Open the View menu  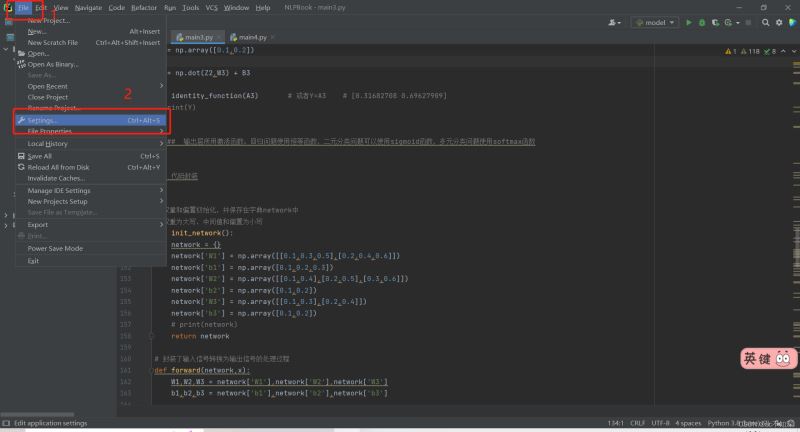click(x=61, y=8)
